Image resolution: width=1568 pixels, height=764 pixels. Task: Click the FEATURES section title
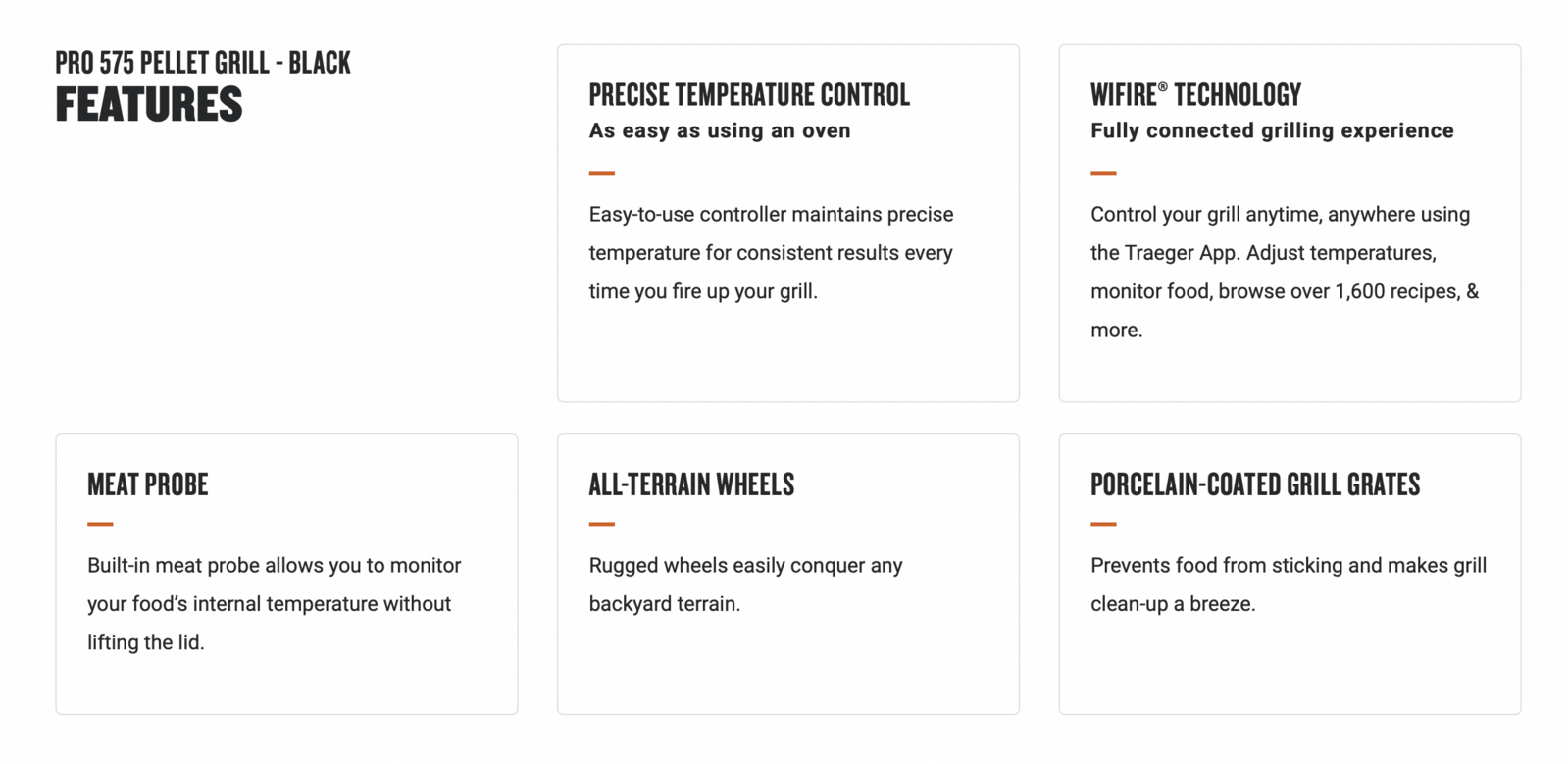149,105
